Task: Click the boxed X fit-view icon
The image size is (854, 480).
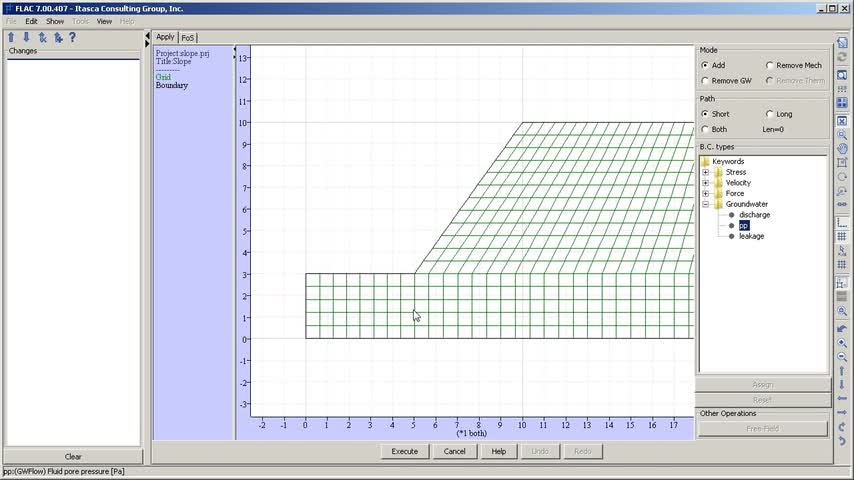Action: click(842, 121)
